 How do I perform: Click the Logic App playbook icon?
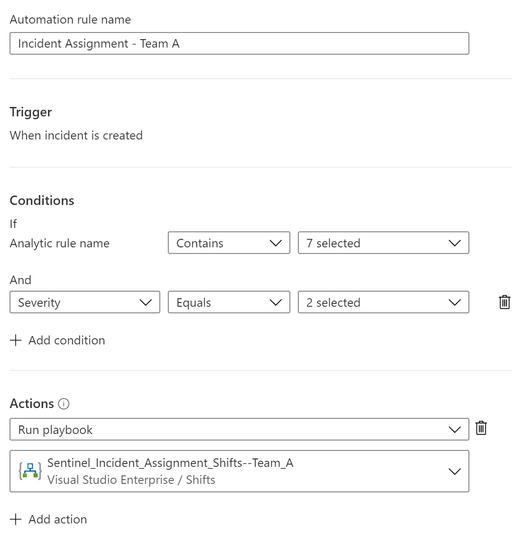(x=30, y=471)
